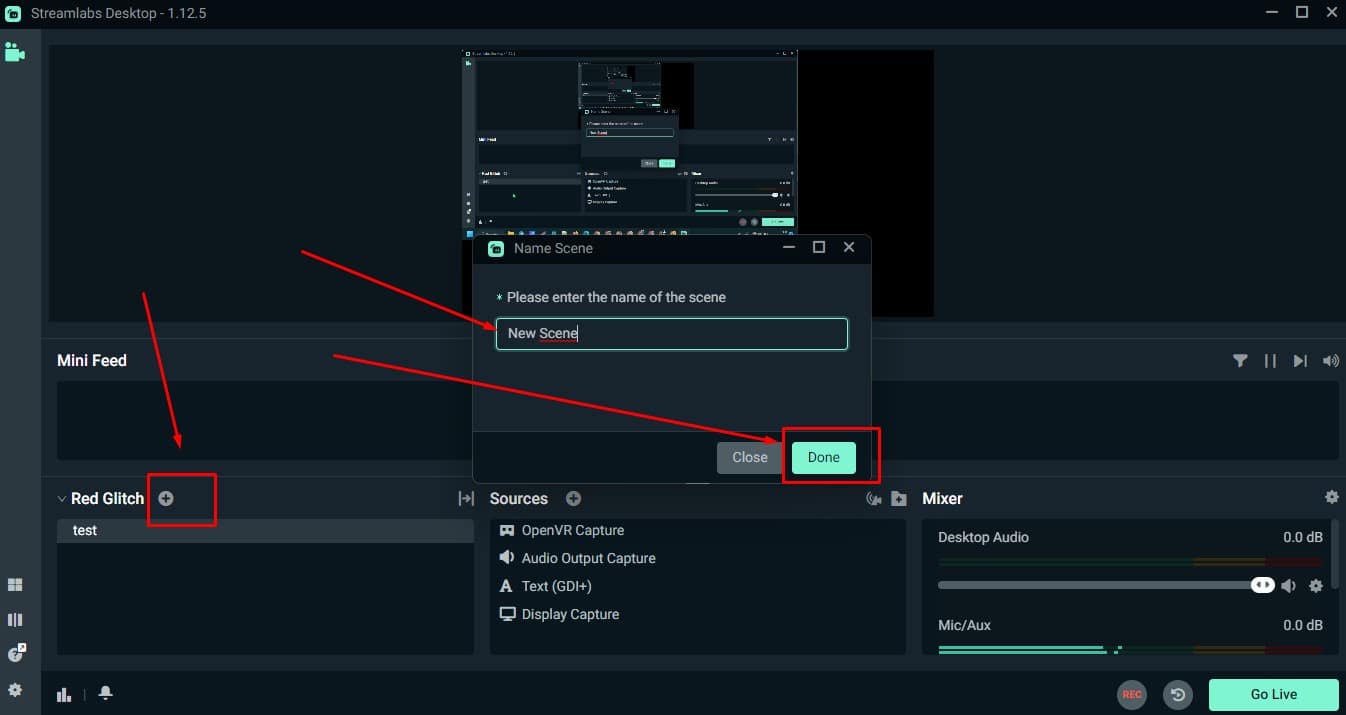This screenshot has width=1346, height=715.
Task: Open the Dashboard link icon in the sidebar
Action: pyautogui.click(x=16, y=653)
